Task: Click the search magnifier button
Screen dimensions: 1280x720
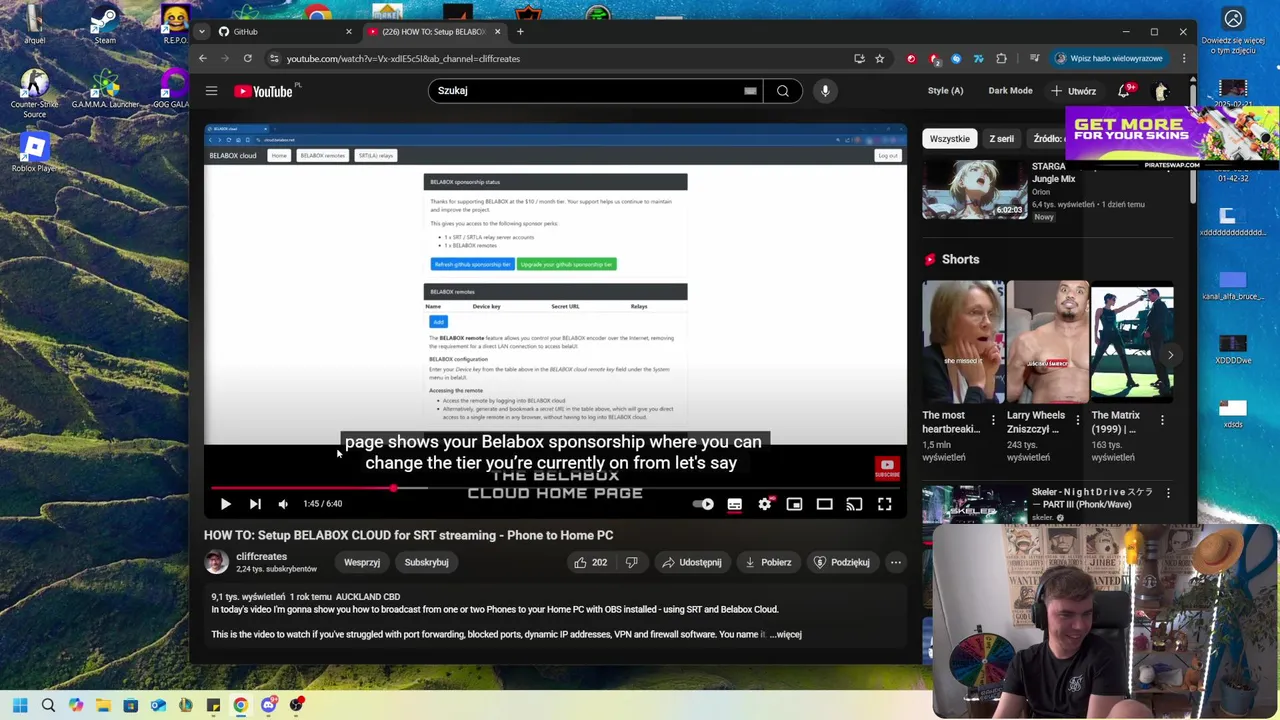Action: [783, 91]
